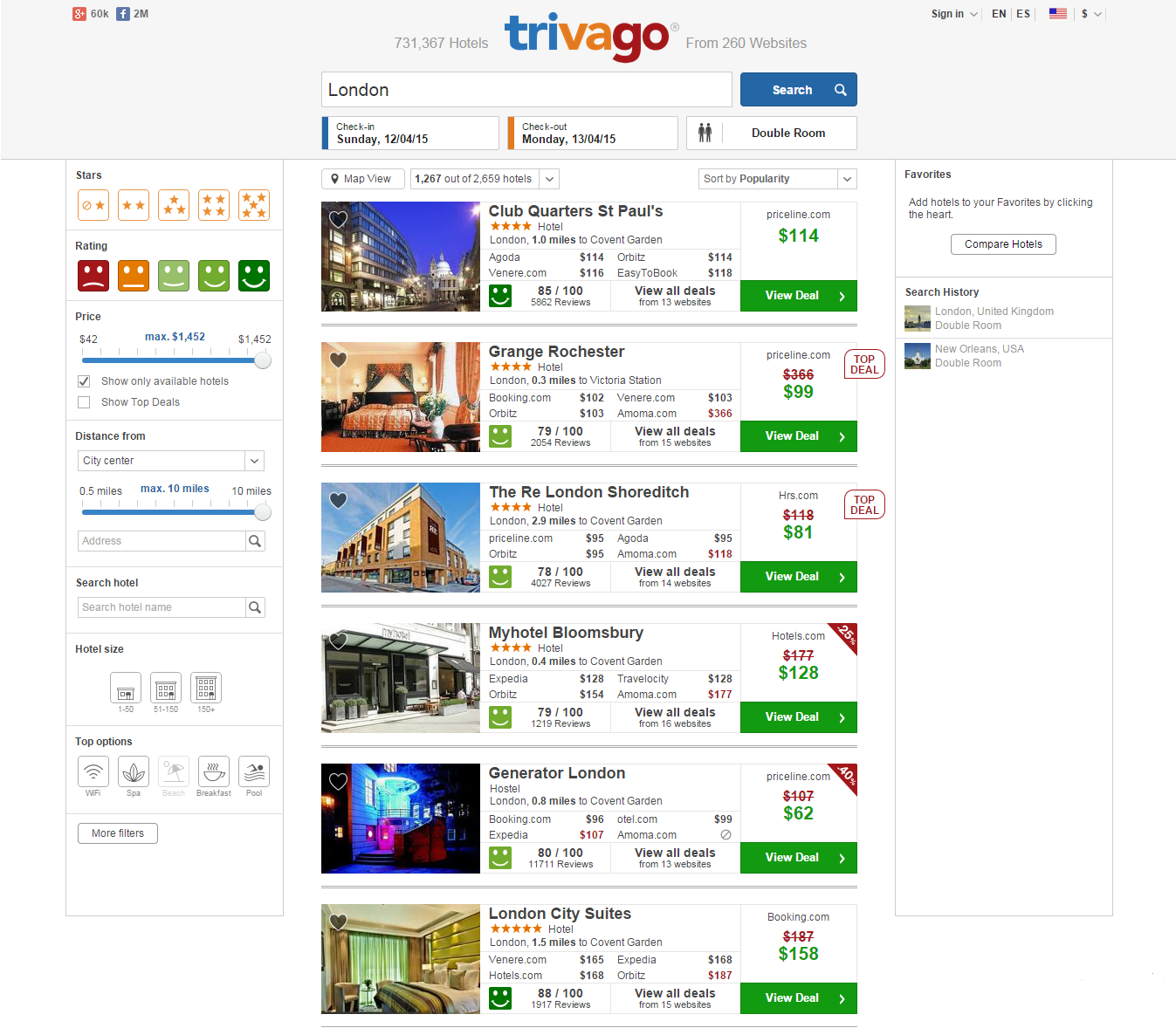Open The Re London Shoreditch title
This screenshot has width=1176, height=1028.
589,492
